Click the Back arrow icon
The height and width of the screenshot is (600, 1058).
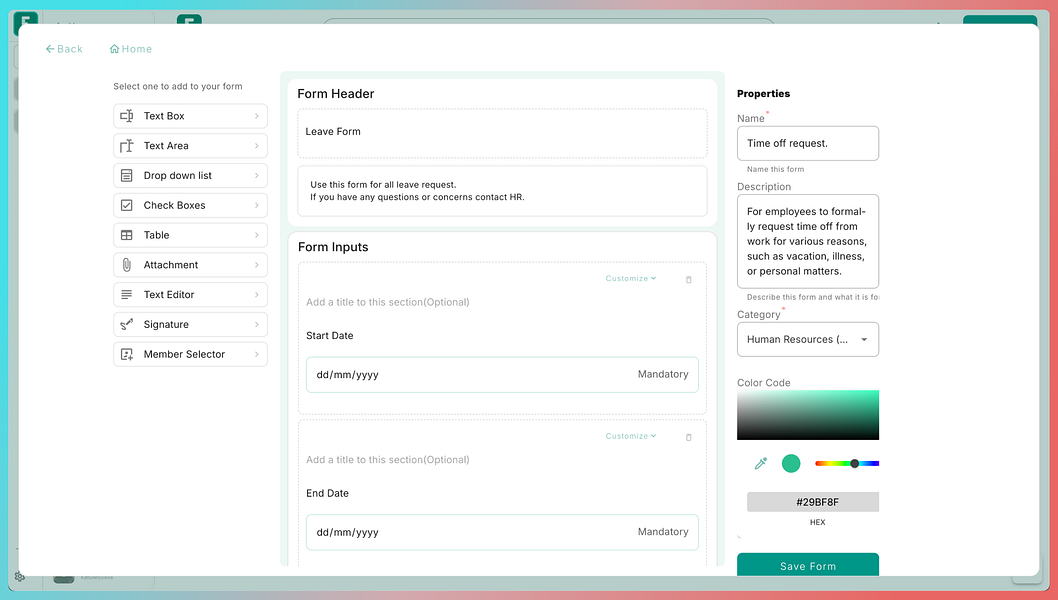point(49,49)
